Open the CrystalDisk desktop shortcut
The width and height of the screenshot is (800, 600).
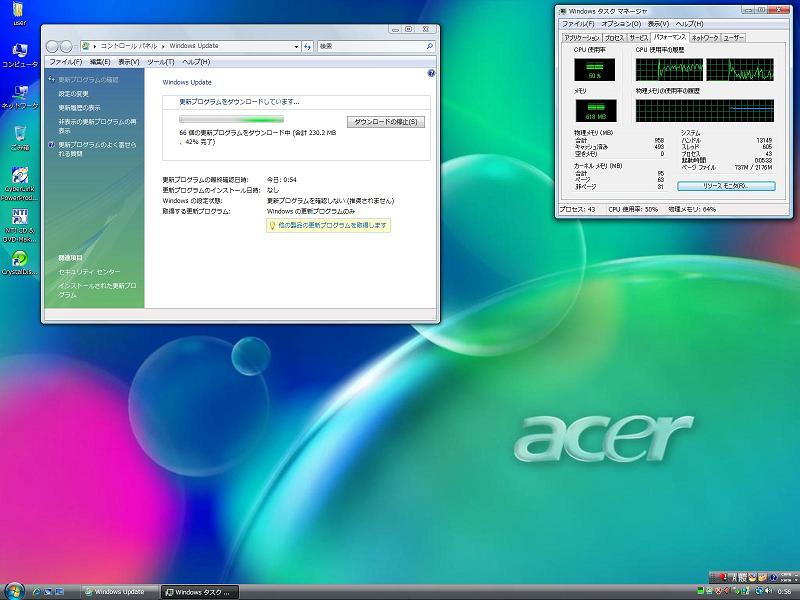tap(19, 260)
